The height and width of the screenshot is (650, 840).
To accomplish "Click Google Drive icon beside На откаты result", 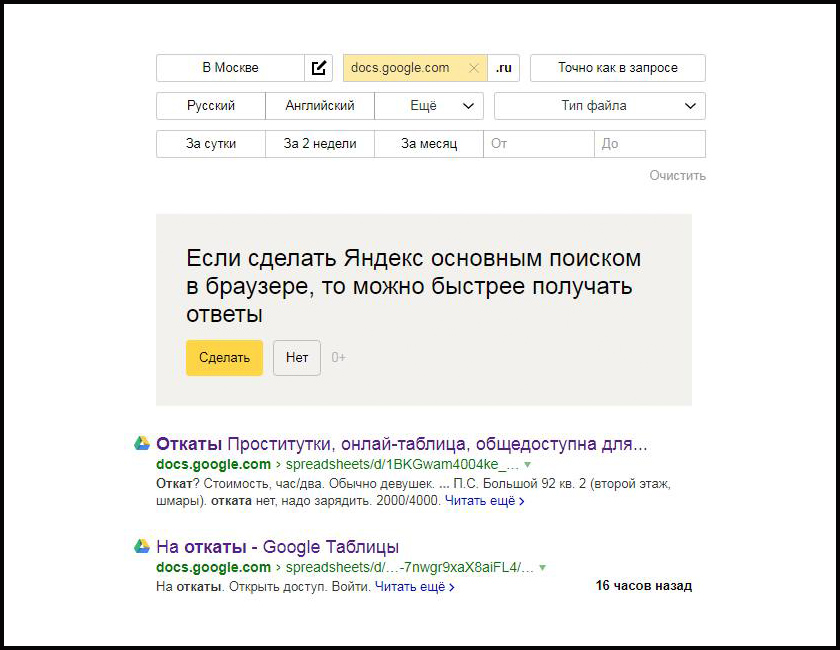I will [x=143, y=547].
